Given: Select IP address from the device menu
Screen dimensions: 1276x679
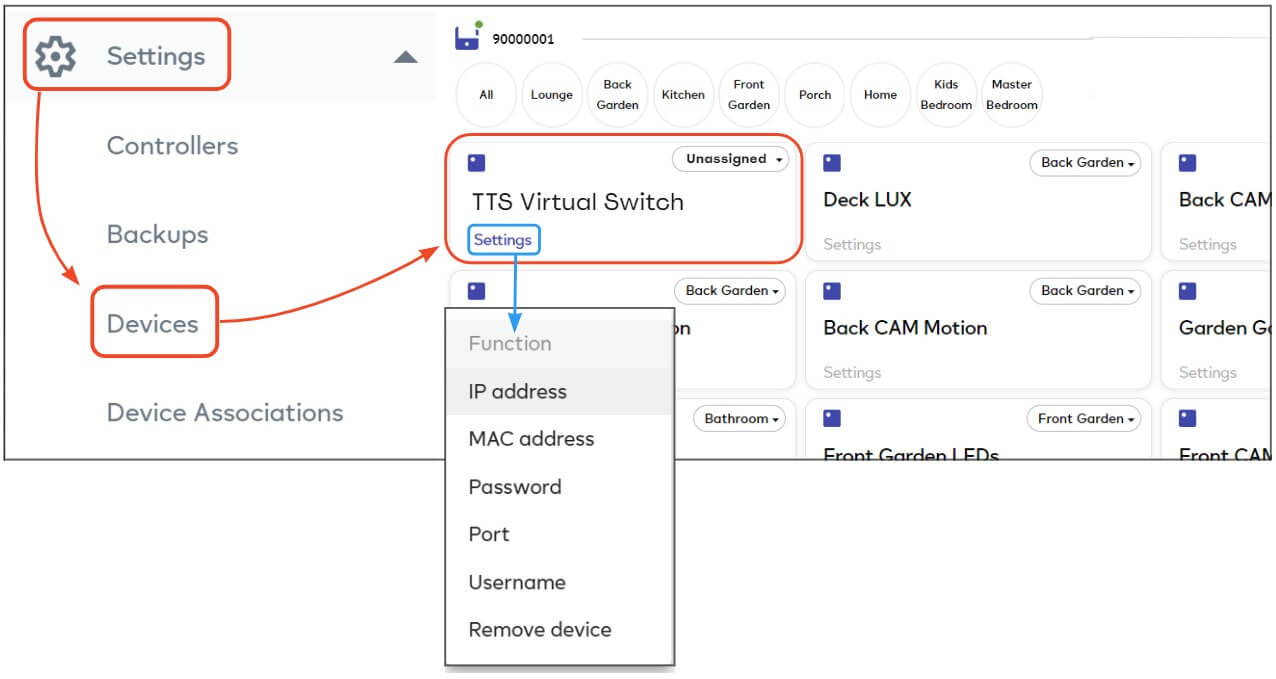Looking at the screenshot, I should (x=516, y=391).
